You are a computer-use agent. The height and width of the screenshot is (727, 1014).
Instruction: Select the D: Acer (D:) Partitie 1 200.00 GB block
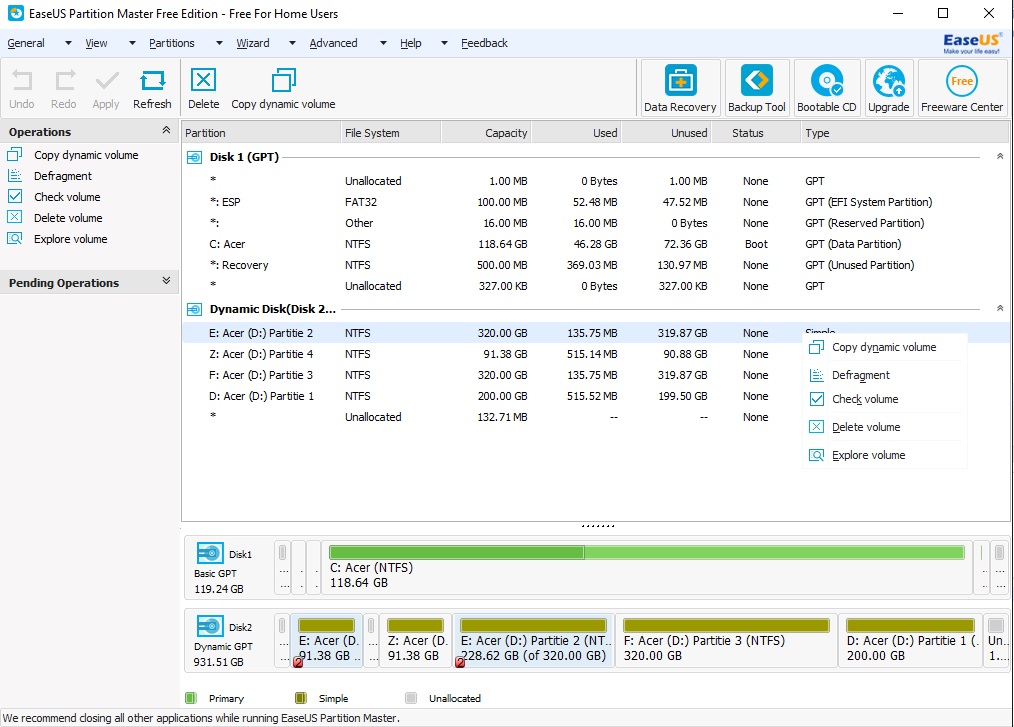[910, 641]
